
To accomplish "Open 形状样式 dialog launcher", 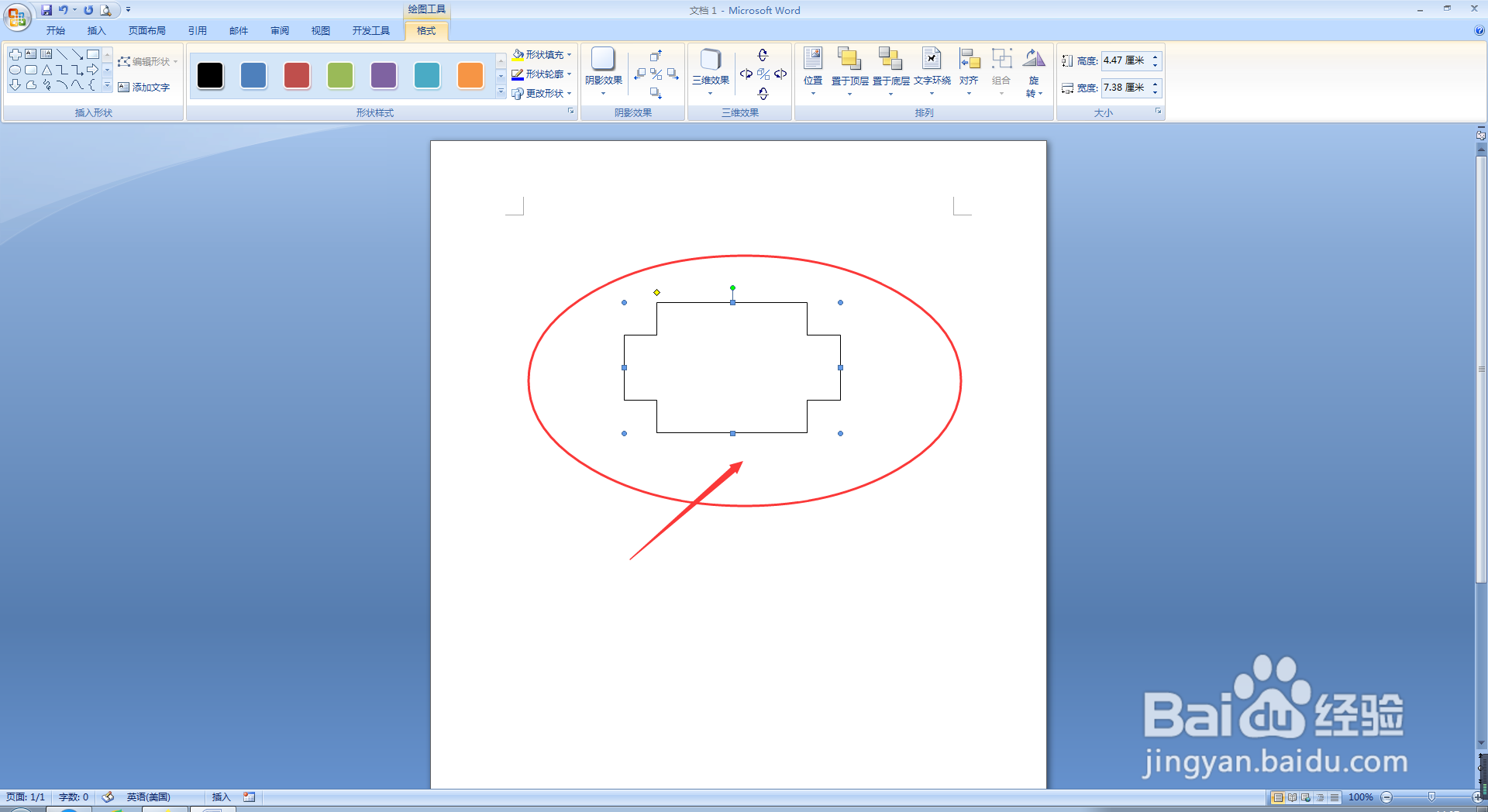I will (571, 112).
